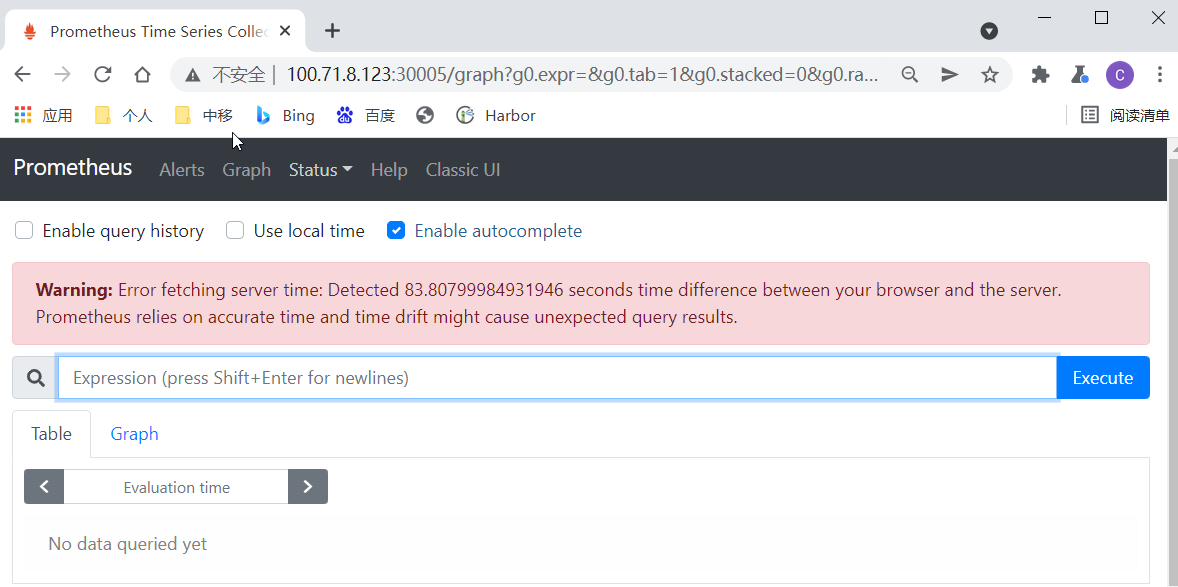This screenshot has width=1178, height=587.
Task: Switch to the Graph tab
Action: 134,433
